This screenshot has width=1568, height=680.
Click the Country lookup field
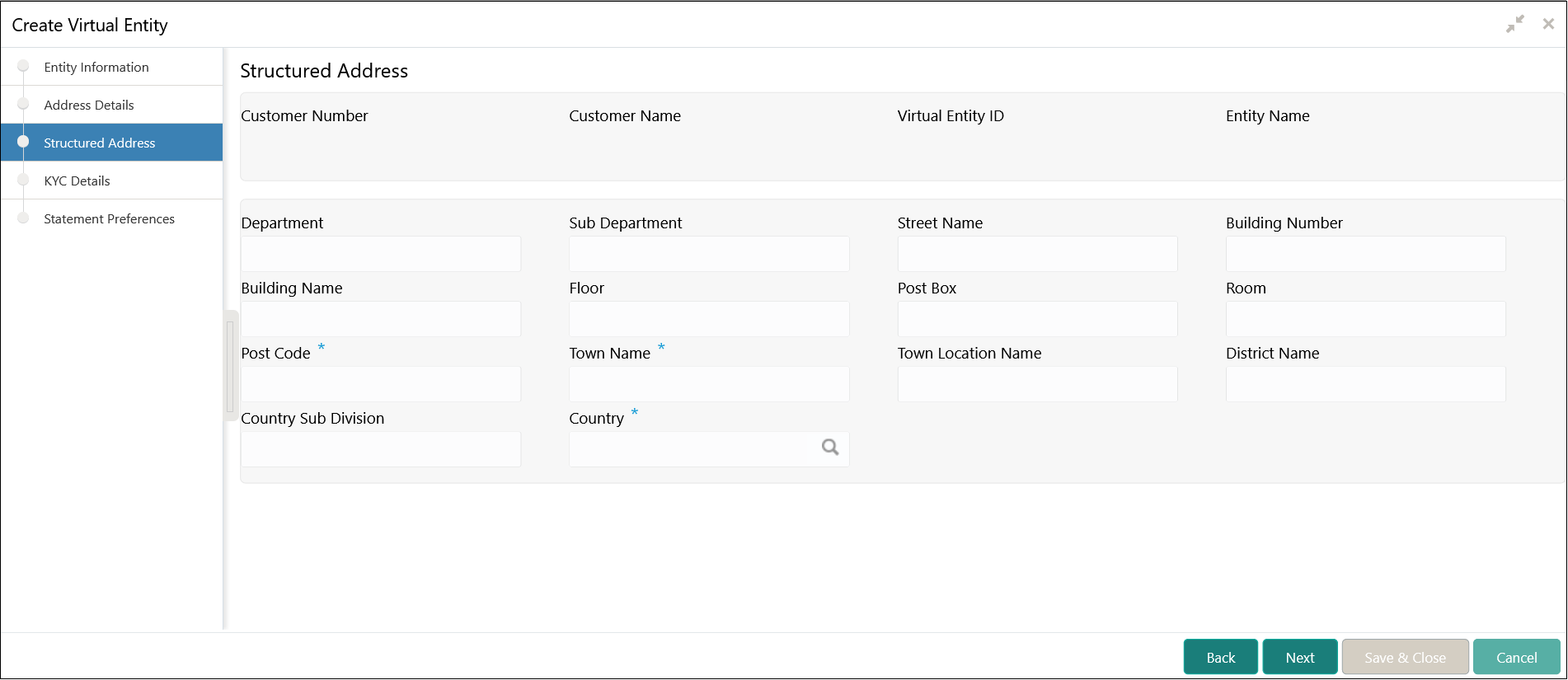point(692,449)
